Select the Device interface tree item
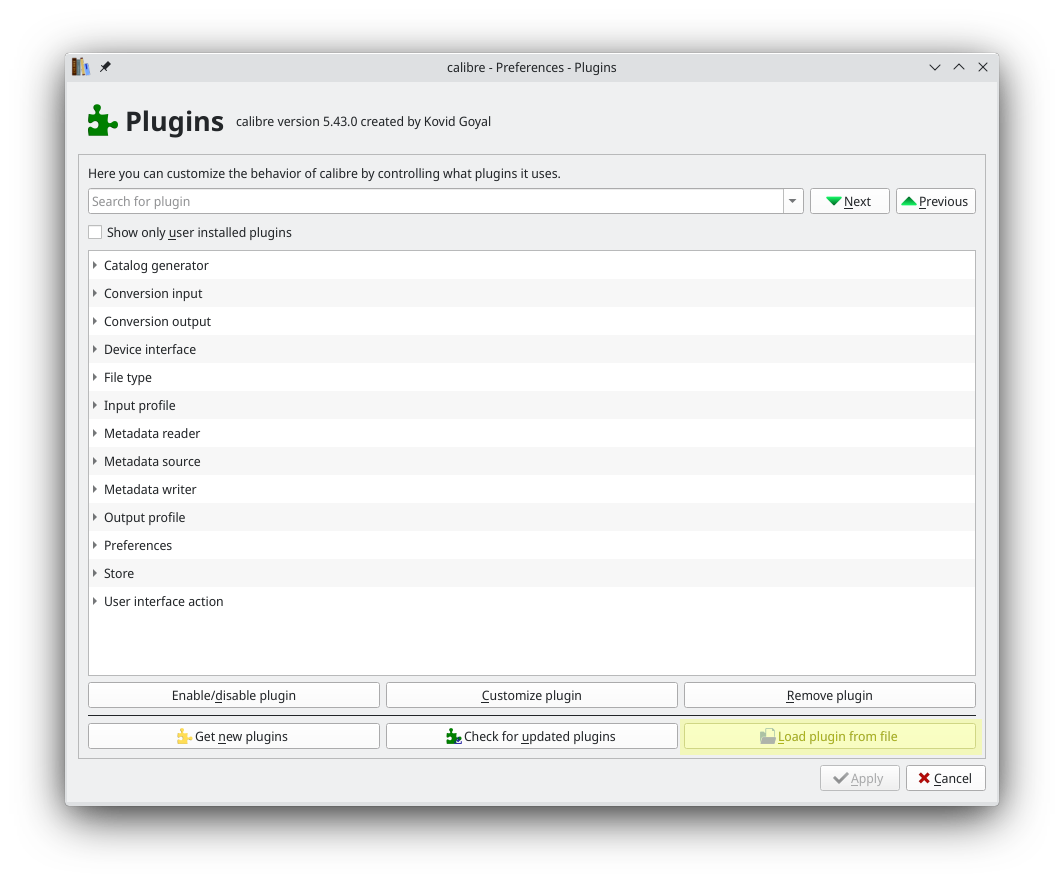The image size is (1064, 883). pos(150,349)
